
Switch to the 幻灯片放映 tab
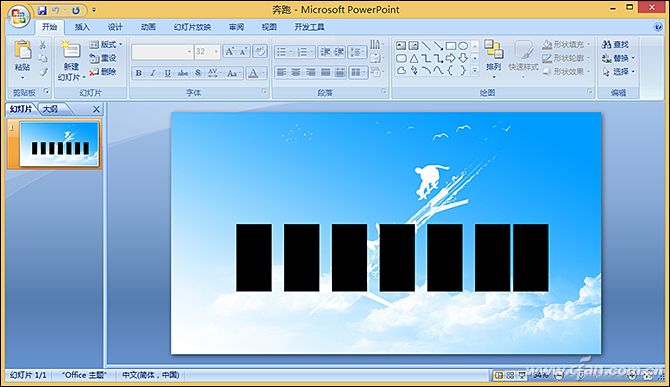pyautogui.click(x=192, y=27)
